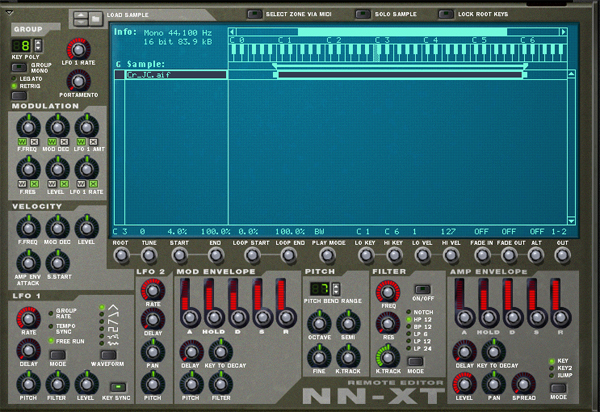Click the Pitch Bend Range stepper arrows
This screenshot has width=600, height=412.
(x=336, y=288)
